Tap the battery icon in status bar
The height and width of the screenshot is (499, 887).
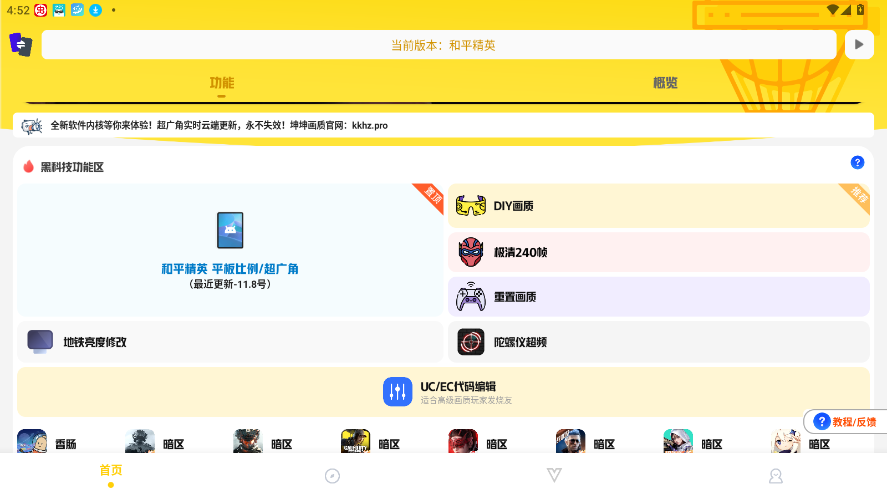[x=860, y=10]
